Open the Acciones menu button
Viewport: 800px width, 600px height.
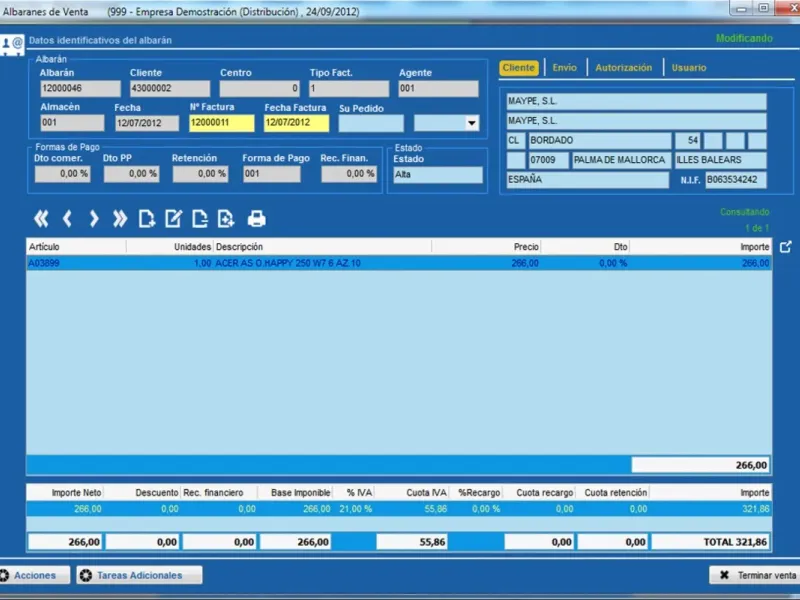pos(34,575)
